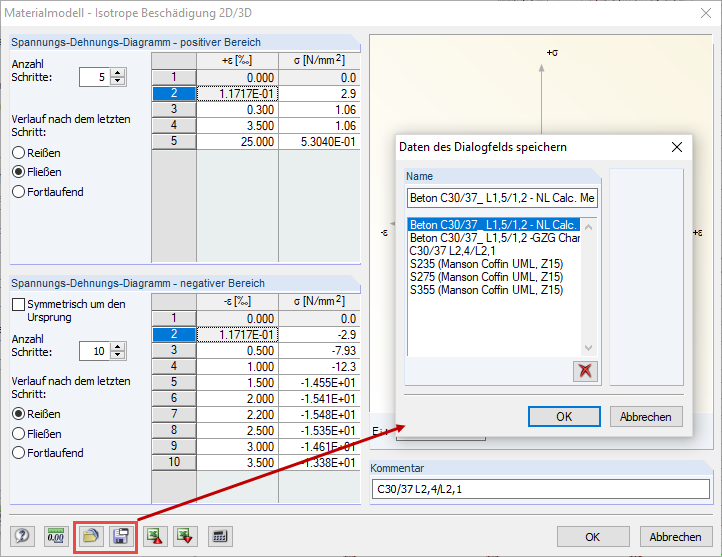722x557 pixels.
Task: Import table from Excel icon
Action: [185, 536]
